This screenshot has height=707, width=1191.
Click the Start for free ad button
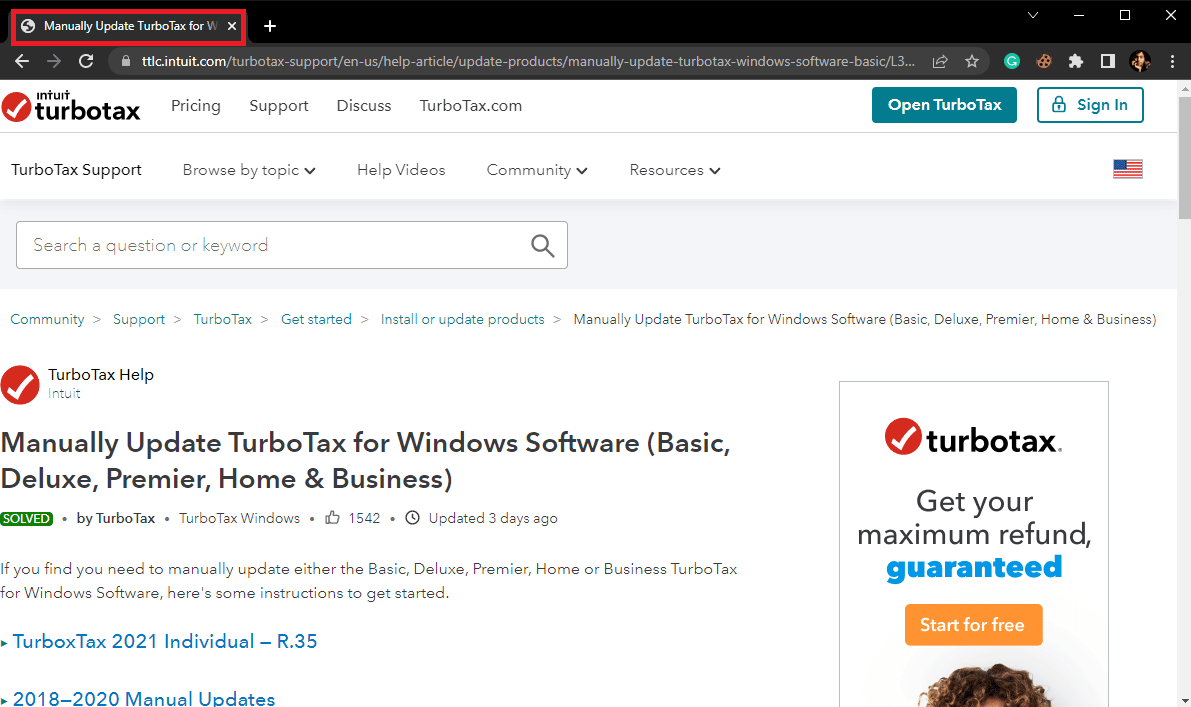973,625
